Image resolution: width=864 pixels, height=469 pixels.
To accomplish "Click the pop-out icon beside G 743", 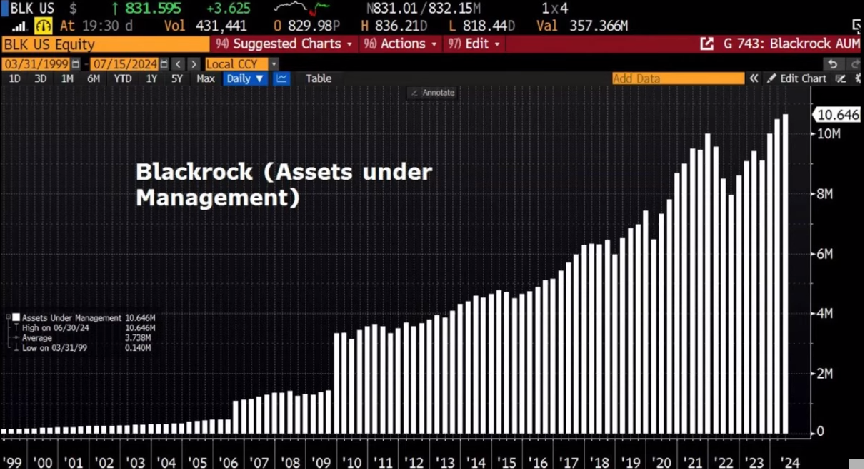I will coord(707,44).
